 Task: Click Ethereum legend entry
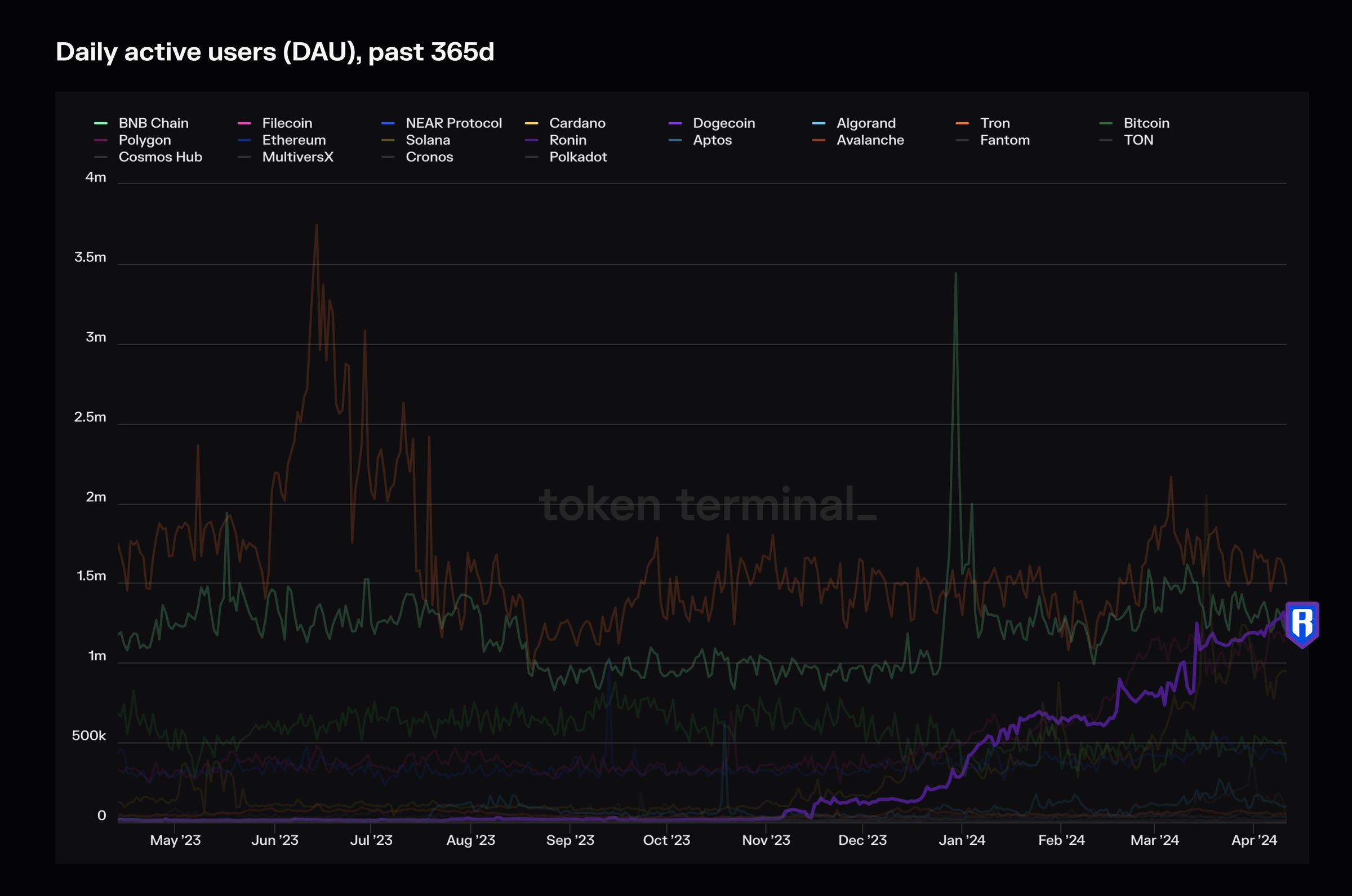[293, 140]
